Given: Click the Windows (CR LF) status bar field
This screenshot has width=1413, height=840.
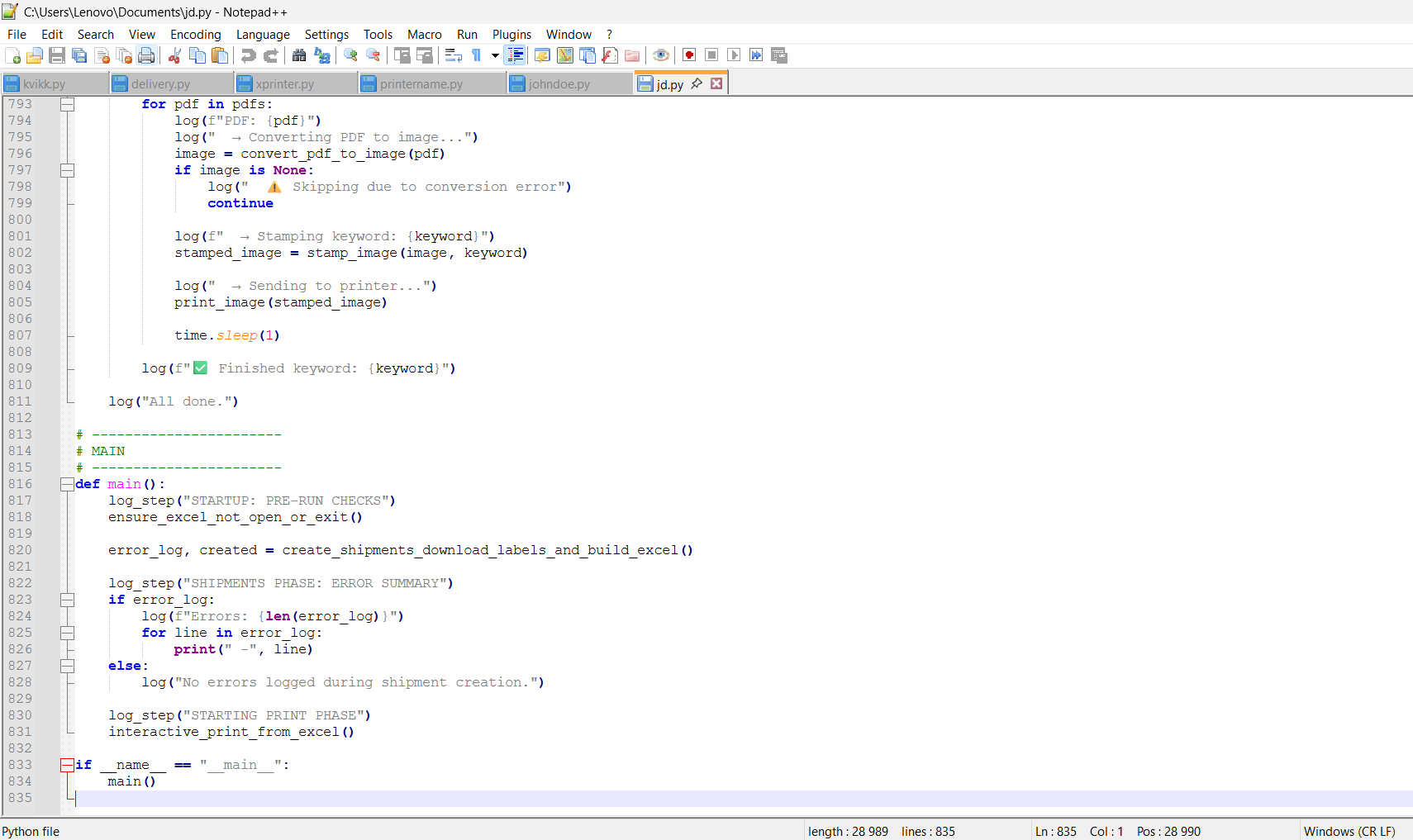Looking at the screenshot, I should tap(1349, 831).
